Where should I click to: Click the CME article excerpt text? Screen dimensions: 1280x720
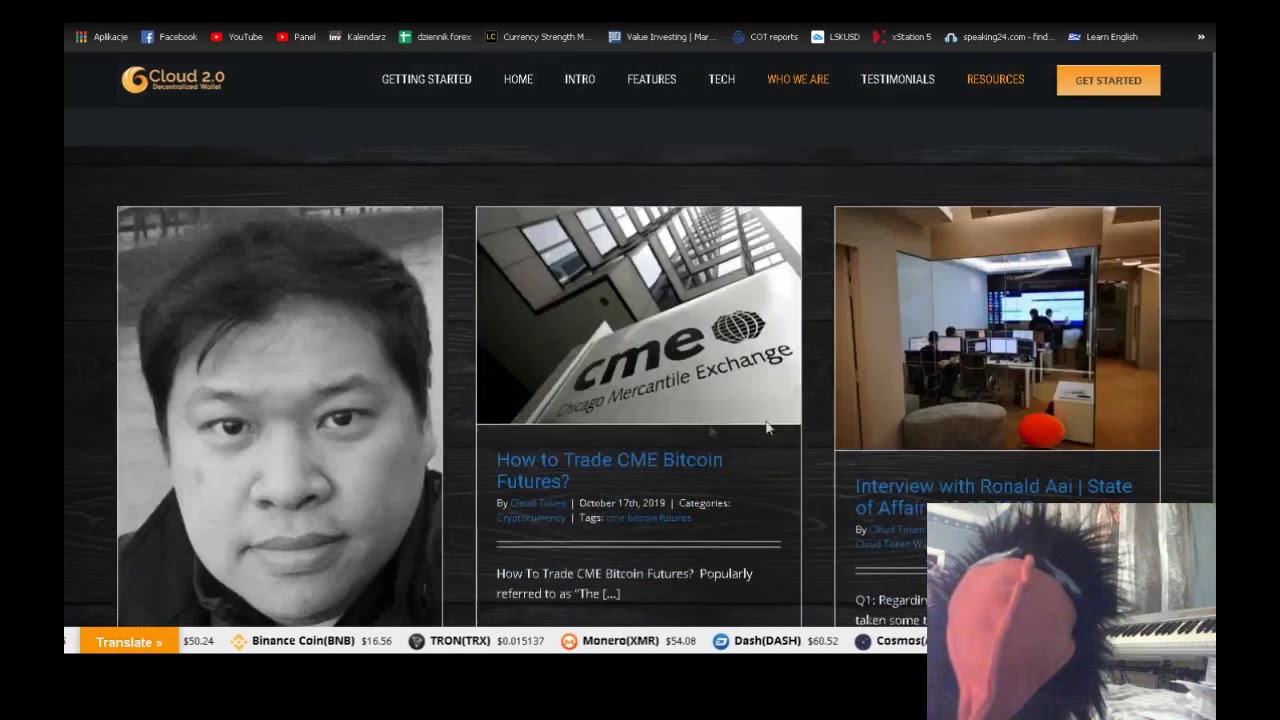[x=624, y=583]
